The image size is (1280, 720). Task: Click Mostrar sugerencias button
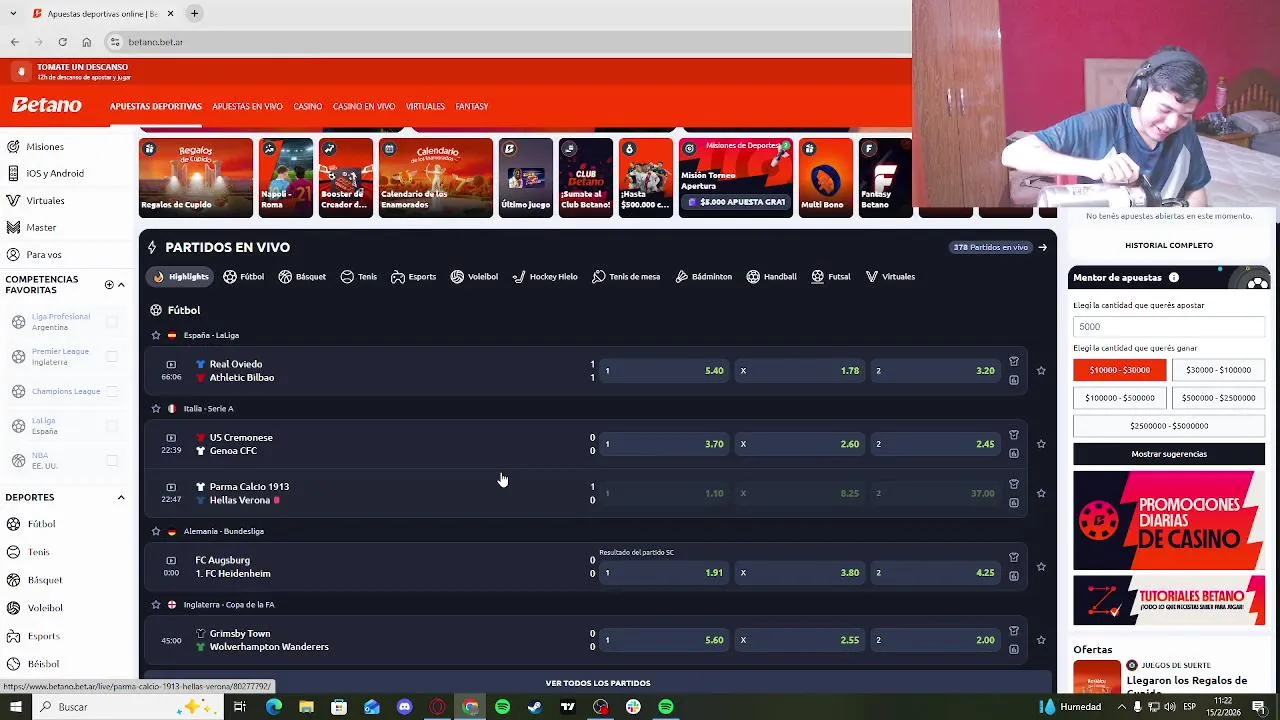click(x=1169, y=454)
